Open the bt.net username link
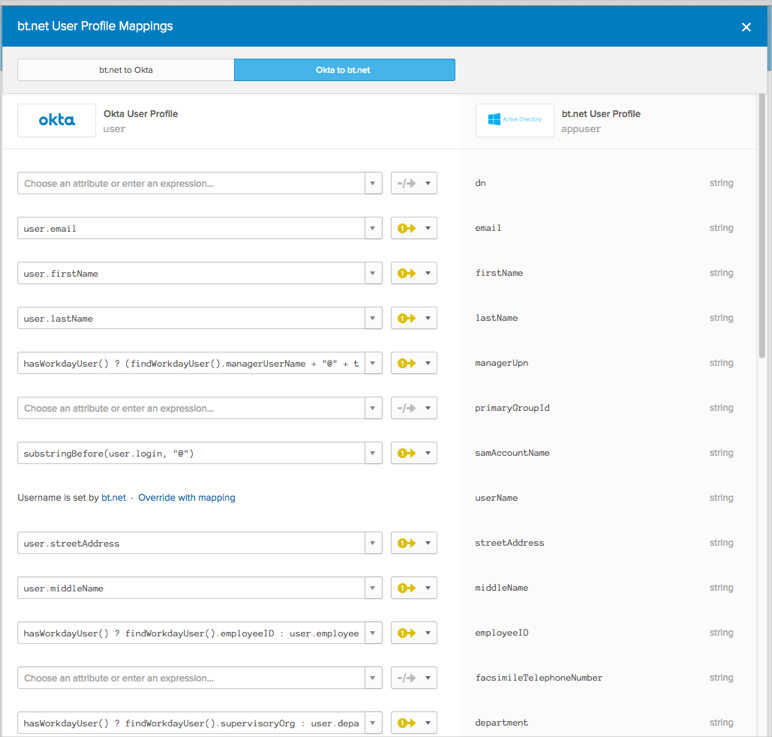Screen dimensions: 772x737 click(x=113, y=497)
